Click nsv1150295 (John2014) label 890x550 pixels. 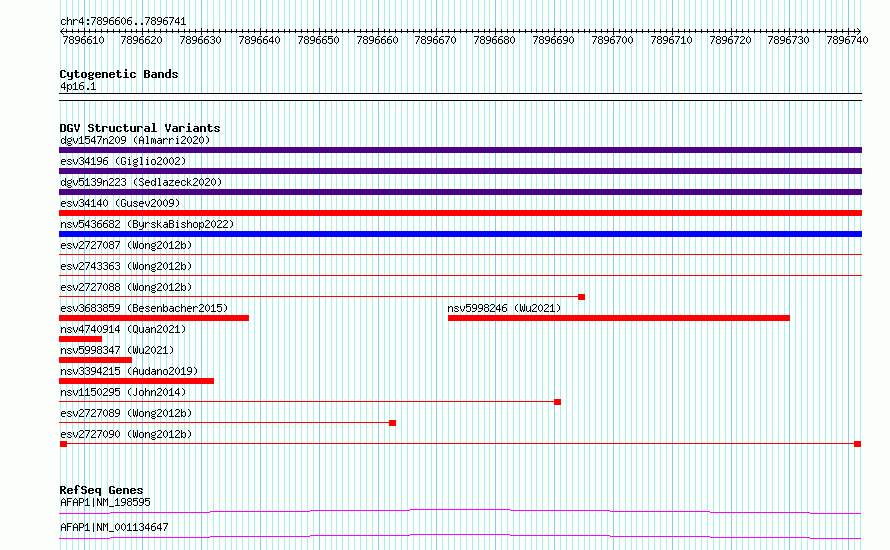tap(123, 392)
